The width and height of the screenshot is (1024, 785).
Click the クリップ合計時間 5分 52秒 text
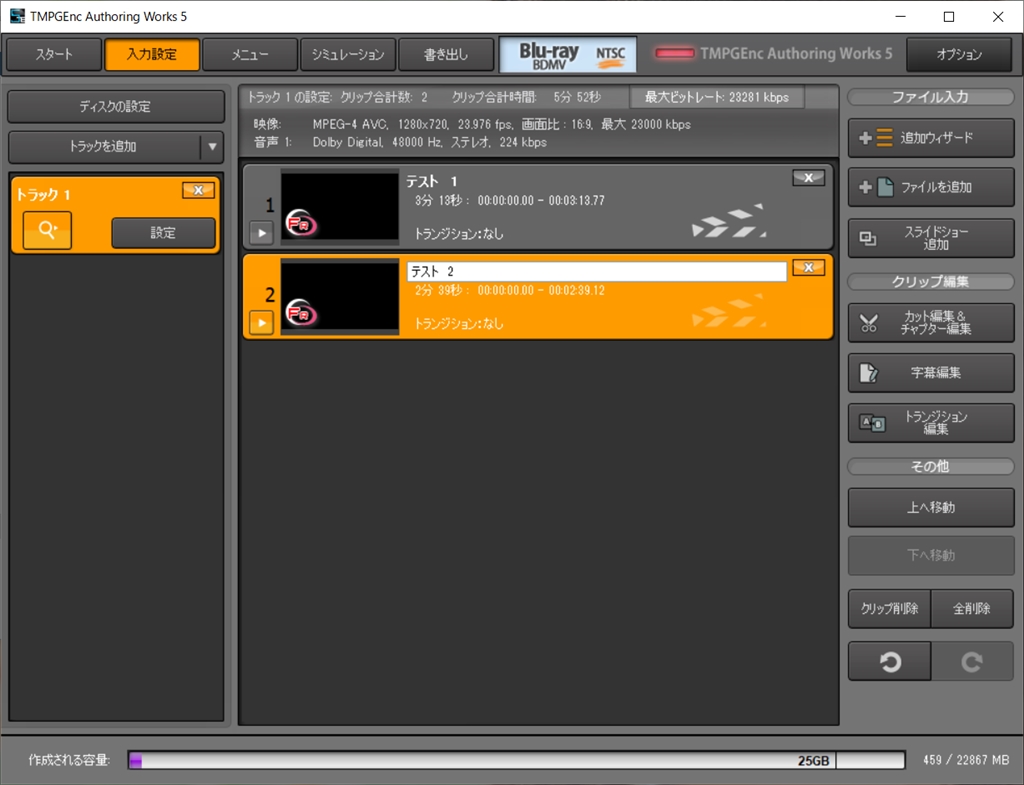click(526, 97)
